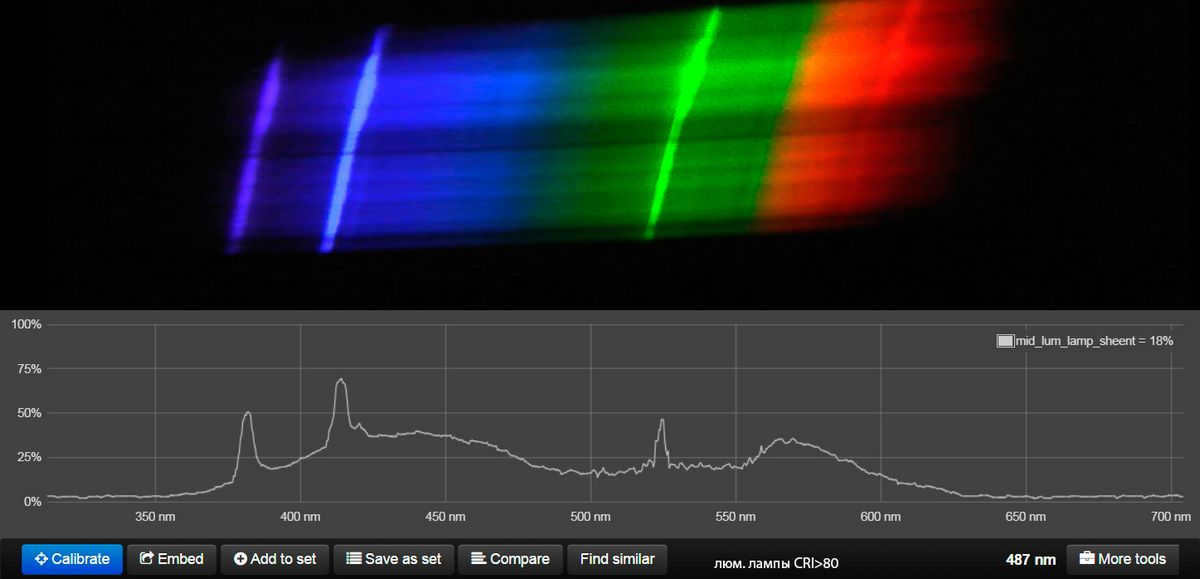Viewport: 1200px width, 579px height.
Task: Click the briefcase icon in More tools
Action: (1087, 559)
